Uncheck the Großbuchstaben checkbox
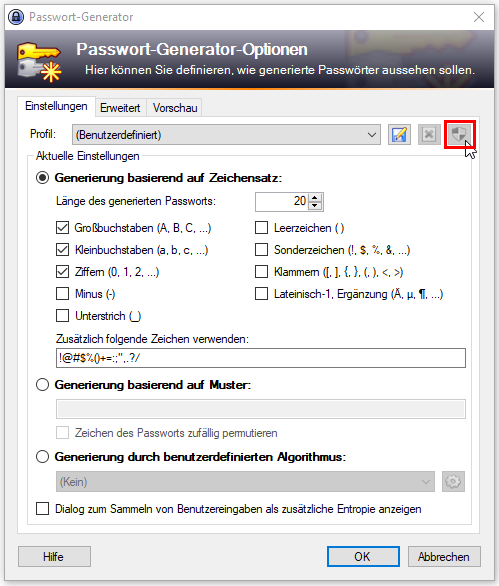The image size is (499, 586). [62, 228]
